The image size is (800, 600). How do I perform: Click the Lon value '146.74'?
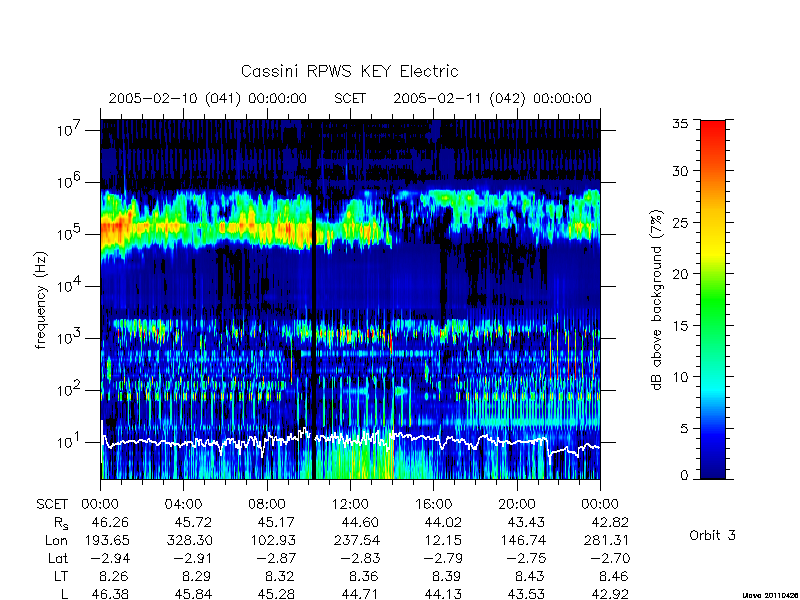click(522, 540)
